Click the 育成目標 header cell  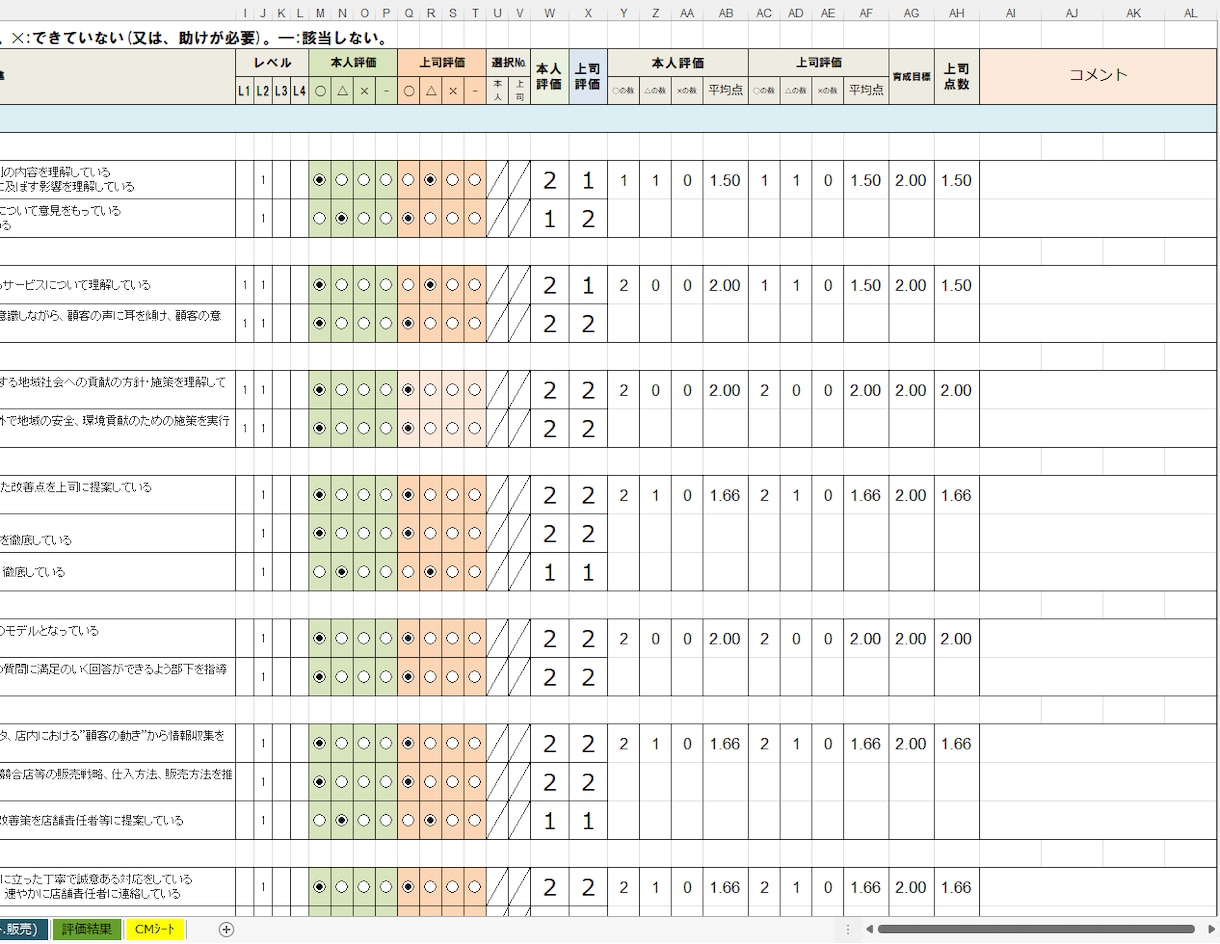pos(912,76)
